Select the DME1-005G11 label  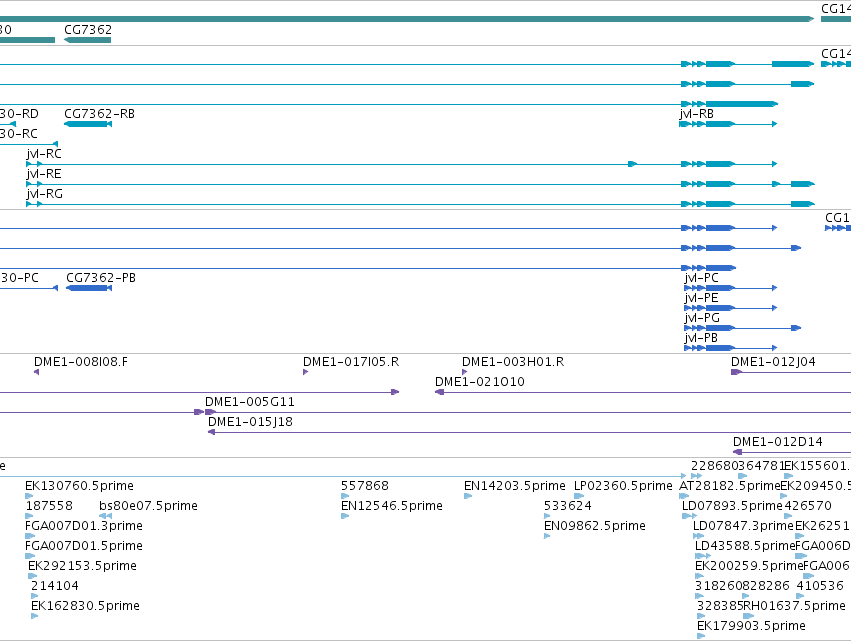[250, 402]
